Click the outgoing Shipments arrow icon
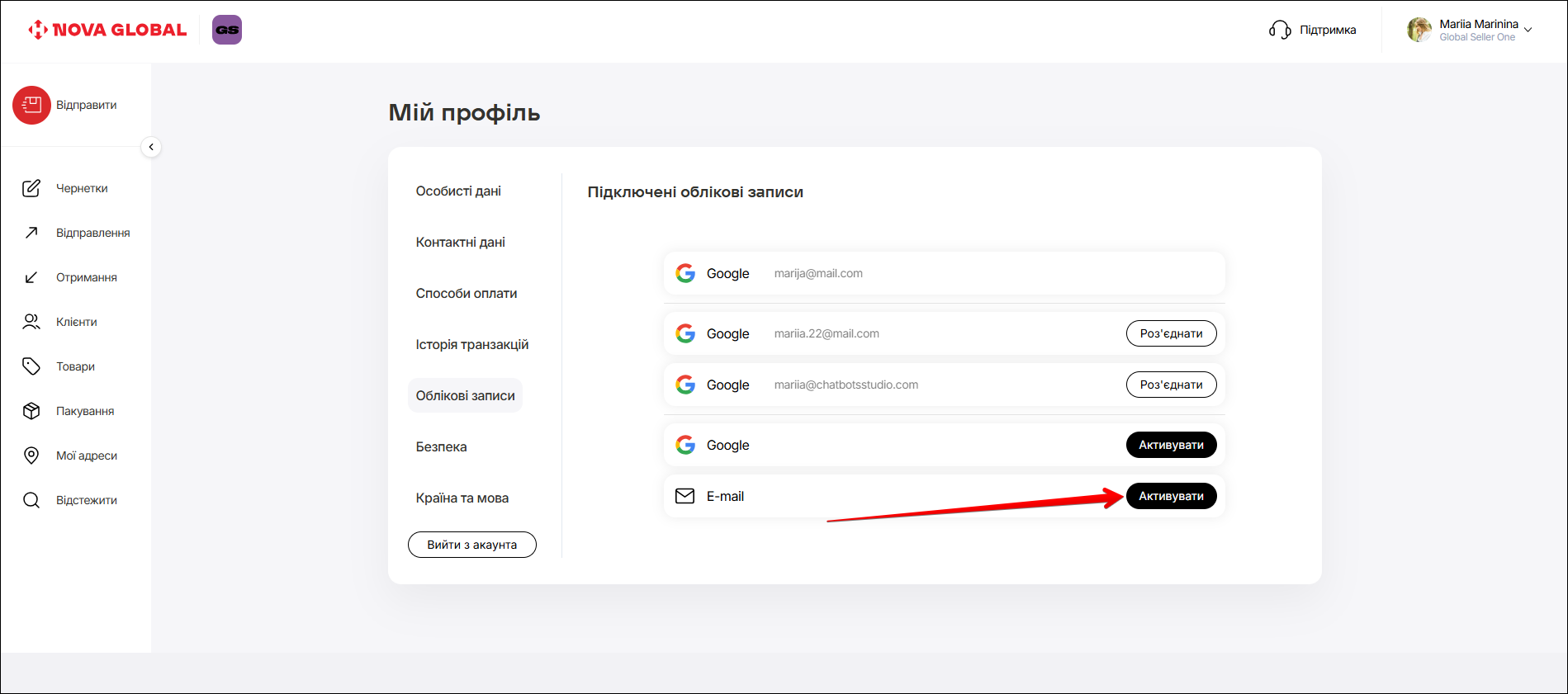The width and height of the screenshot is (1568, 694). pyautogui.click(x=31, y=233)
